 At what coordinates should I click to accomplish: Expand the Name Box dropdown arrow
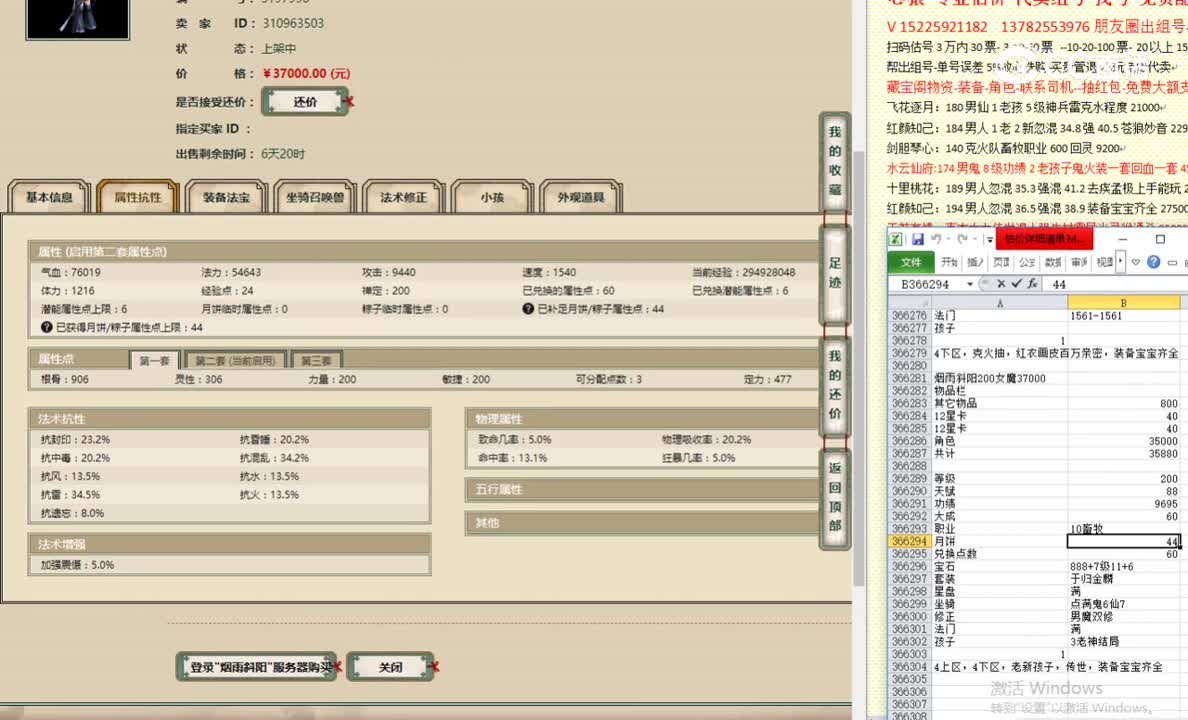tap(969, 284)
